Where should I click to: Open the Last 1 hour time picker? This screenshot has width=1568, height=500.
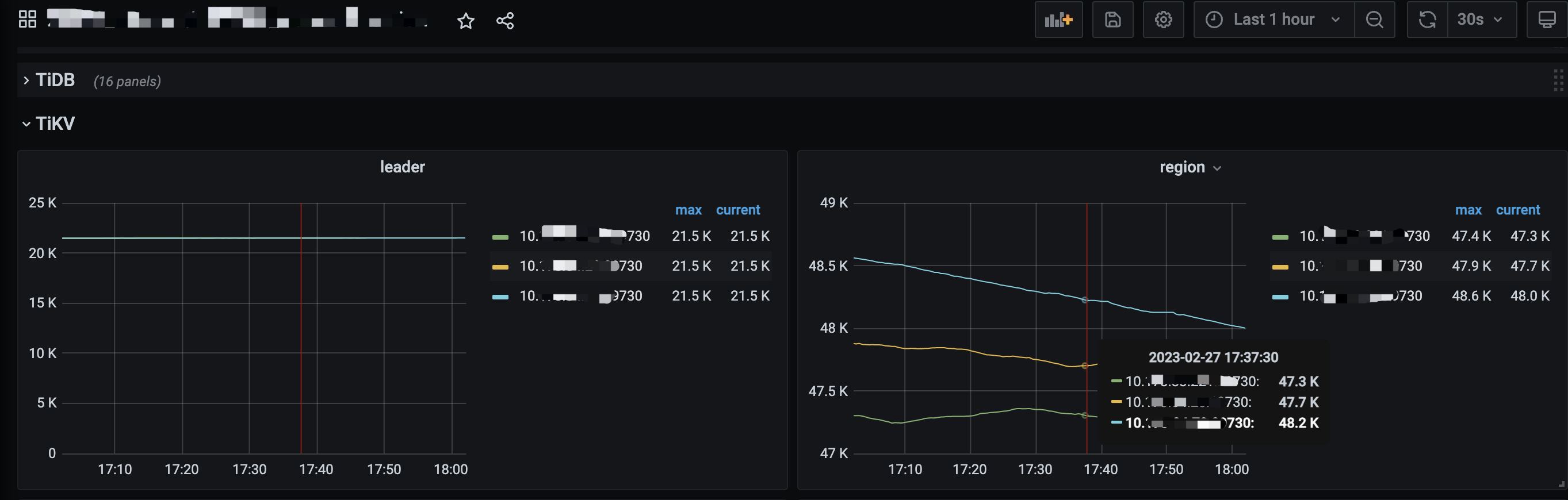point(1274,20)
